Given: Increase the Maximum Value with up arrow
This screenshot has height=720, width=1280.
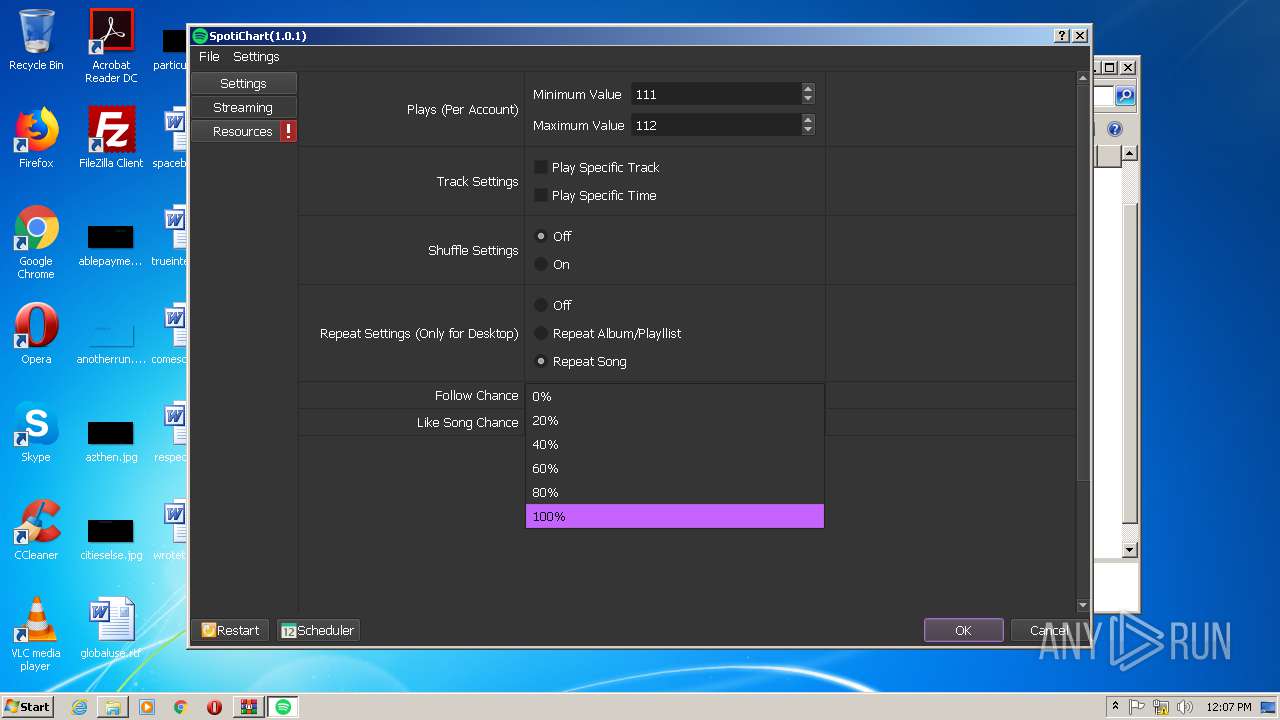Looking at the screenshot, I should (x=808, y=120).
